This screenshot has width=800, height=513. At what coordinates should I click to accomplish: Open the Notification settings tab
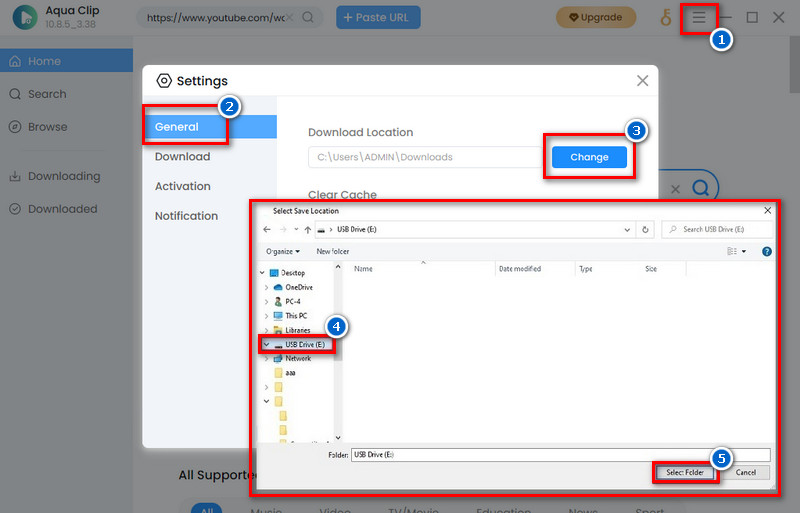coord(186,216)
